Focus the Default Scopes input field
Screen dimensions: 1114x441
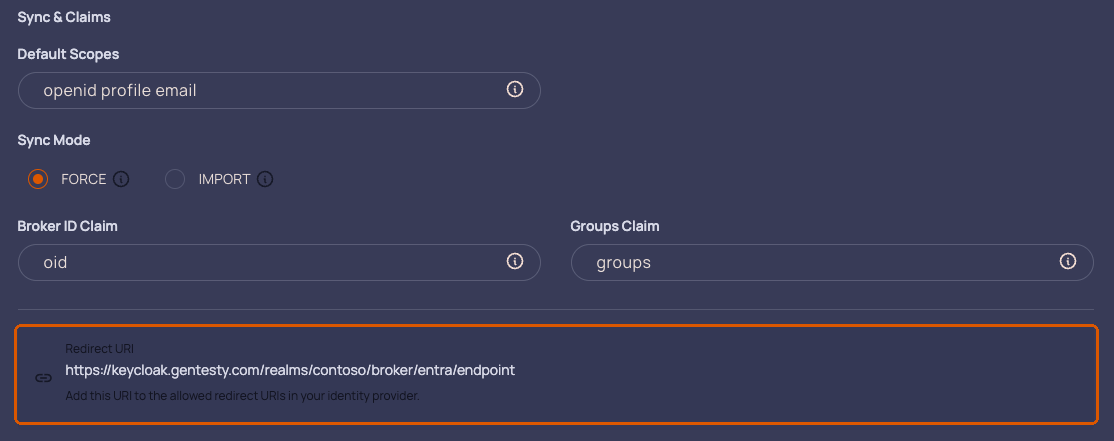click(x=279, y=90)
